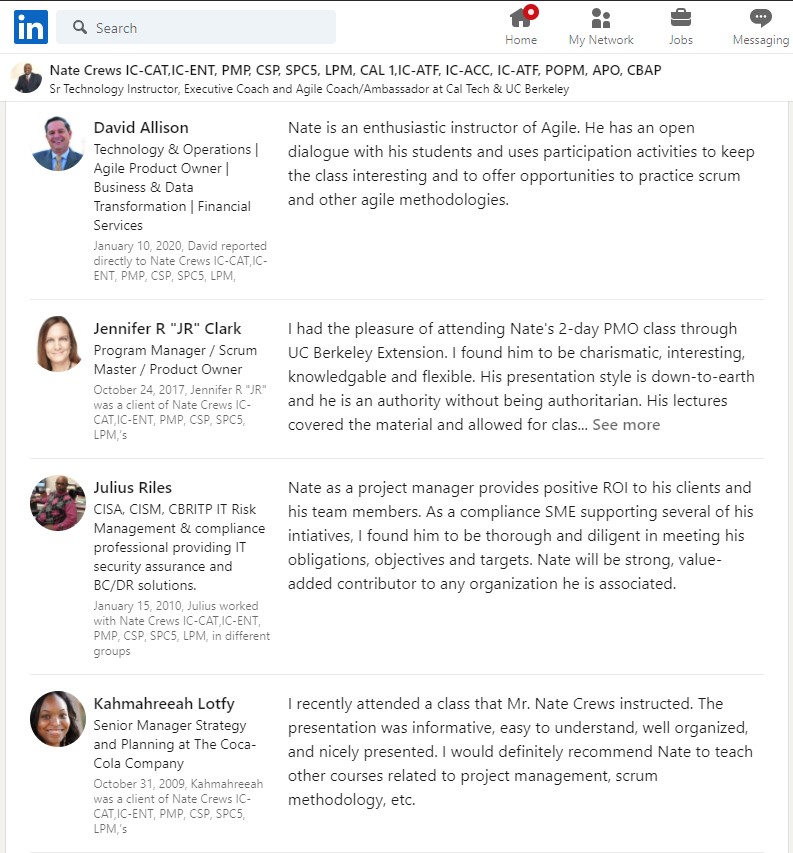Open the Jobs briefcase icon
This screenshot has width=793, height=853.
[x=680, y=17]
